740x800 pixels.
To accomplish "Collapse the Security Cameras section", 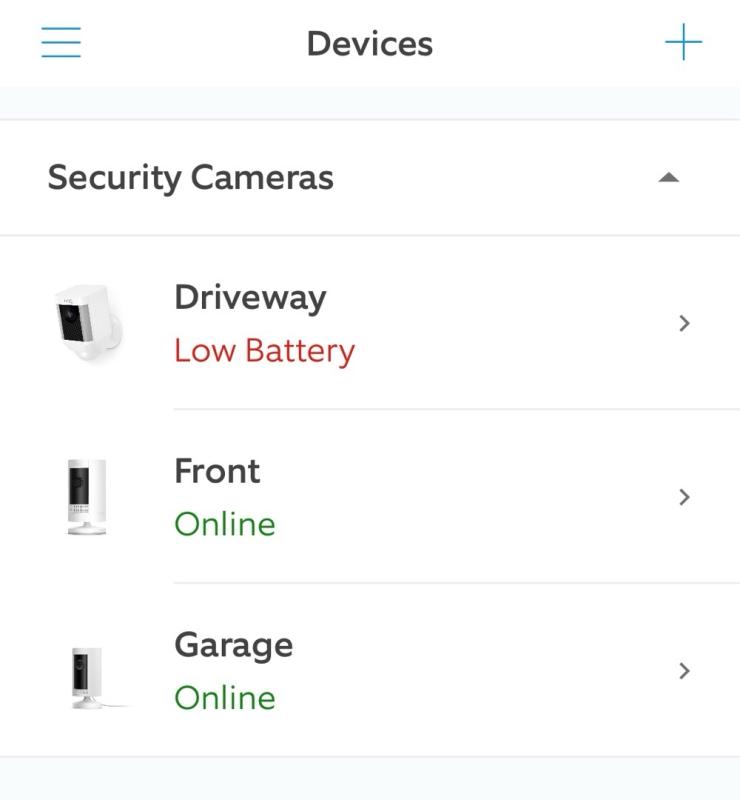I will [x=669, y=178].
